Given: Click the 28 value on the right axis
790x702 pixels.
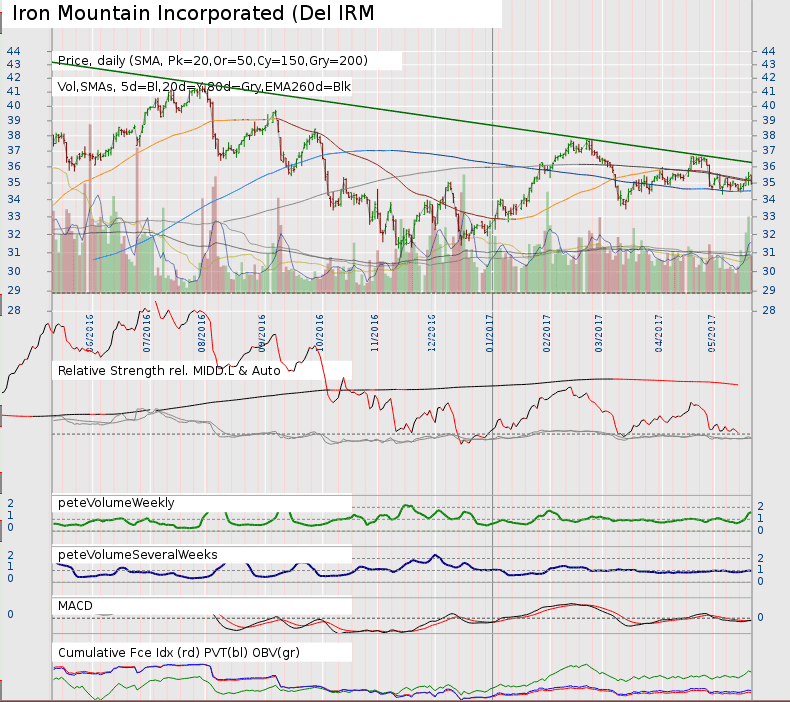Looking at the screenshot, I should (x=768, y=311).
